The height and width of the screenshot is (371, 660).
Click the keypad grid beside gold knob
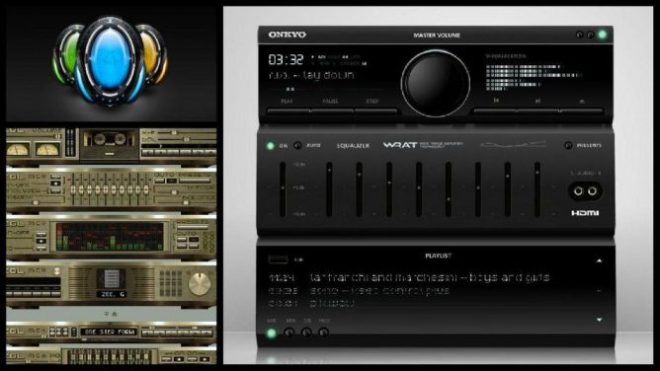tap(171, 283)
